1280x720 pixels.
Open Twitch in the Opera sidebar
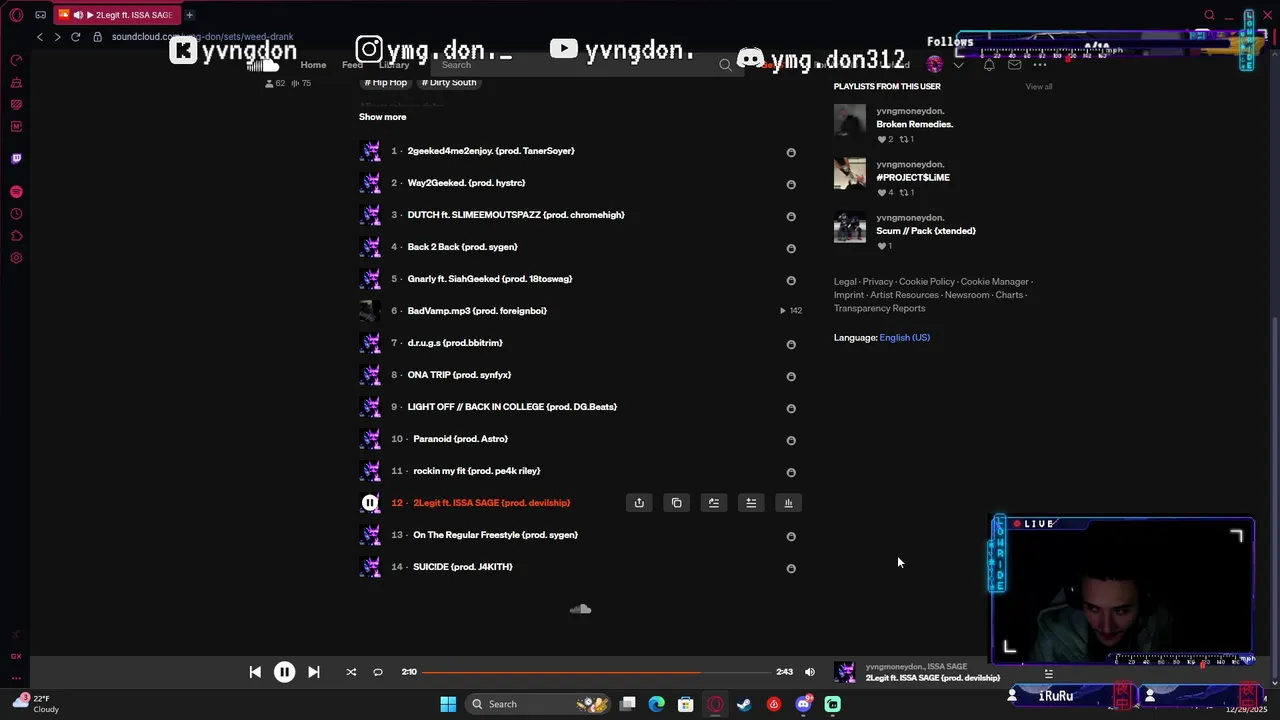16,158
